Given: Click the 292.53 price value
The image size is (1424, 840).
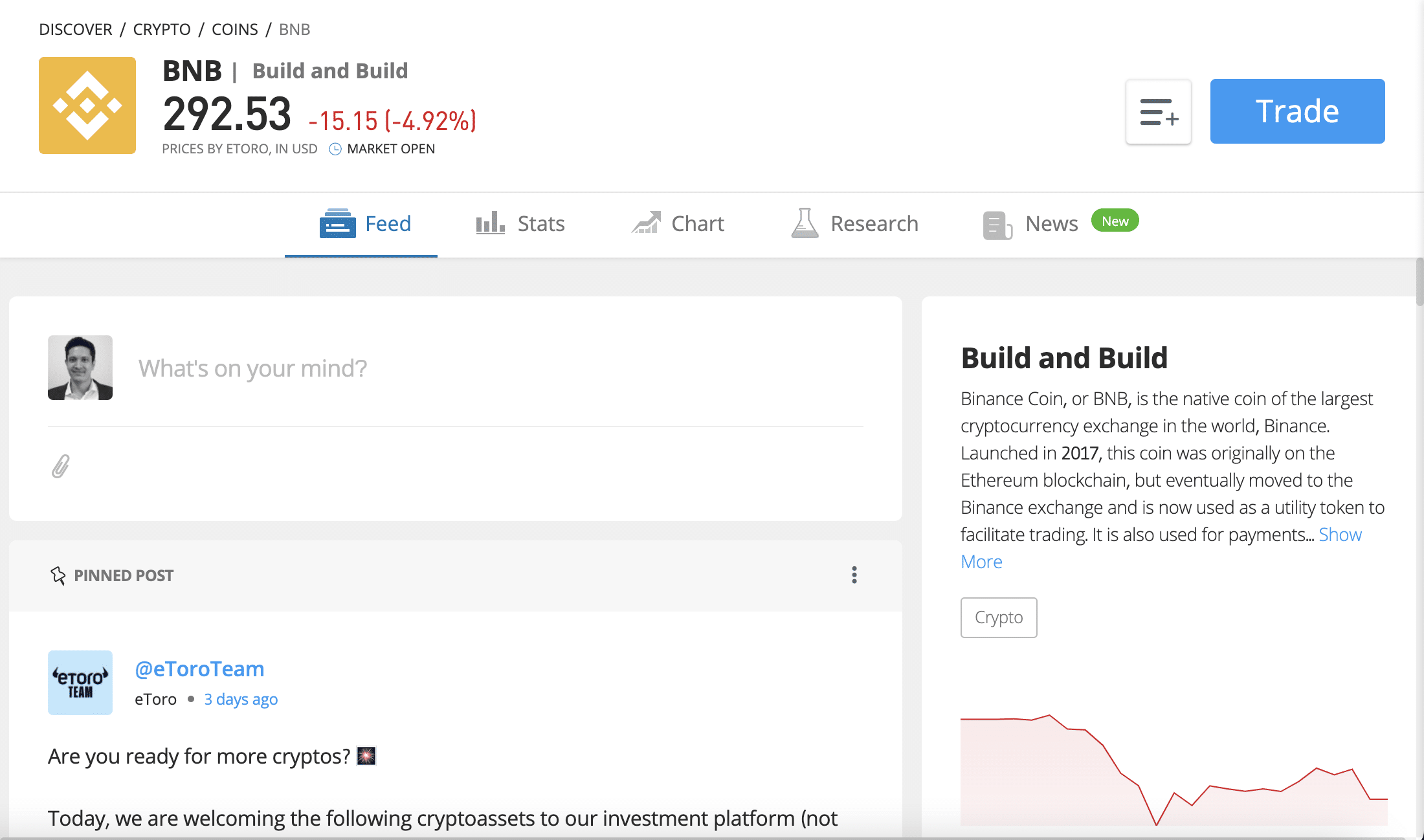Looking at the screenshot, I should coord(227,114).
